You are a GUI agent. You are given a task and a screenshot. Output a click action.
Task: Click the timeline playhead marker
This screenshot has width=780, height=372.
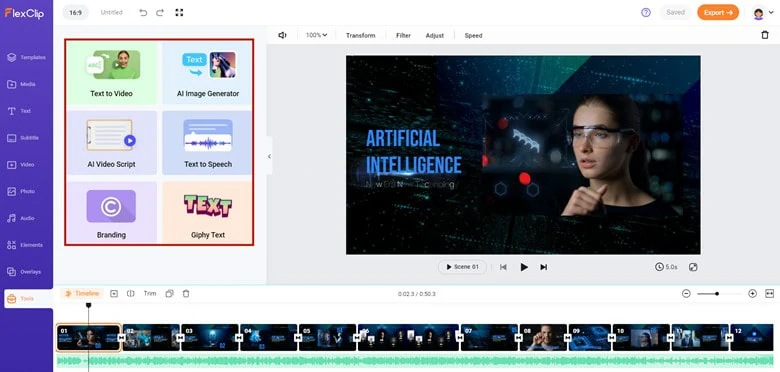(89, 305)
